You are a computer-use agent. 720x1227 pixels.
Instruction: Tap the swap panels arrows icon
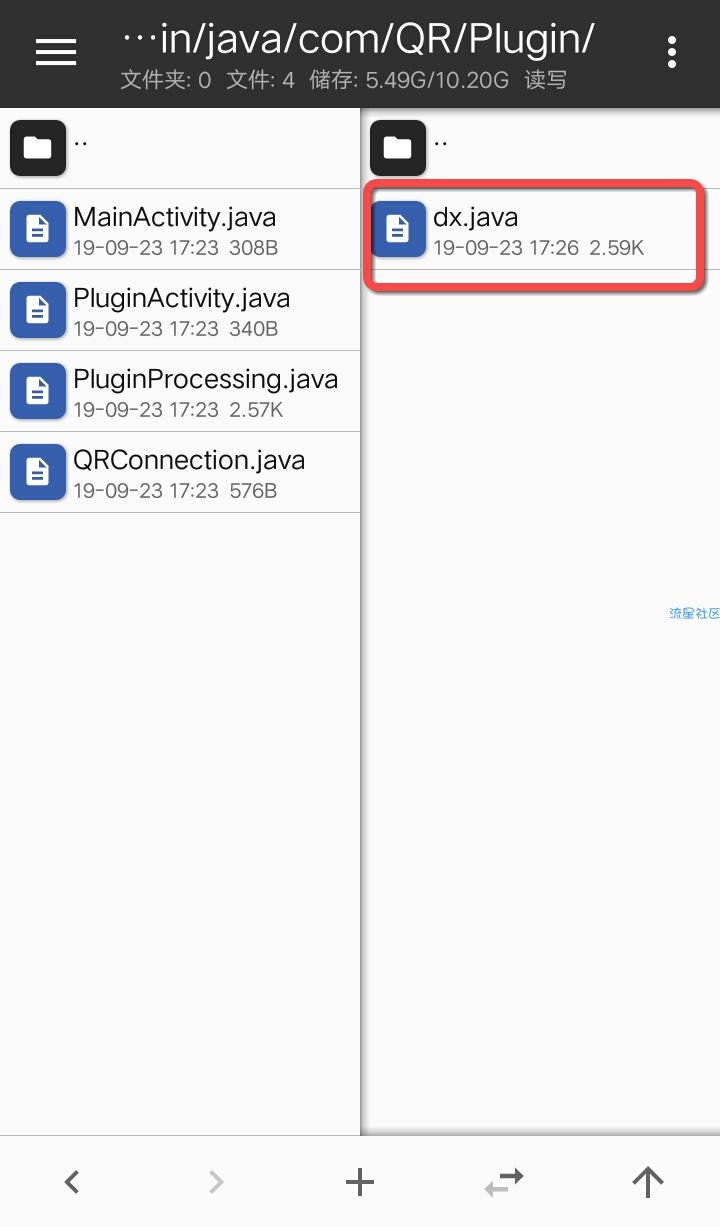(504, 1182)
